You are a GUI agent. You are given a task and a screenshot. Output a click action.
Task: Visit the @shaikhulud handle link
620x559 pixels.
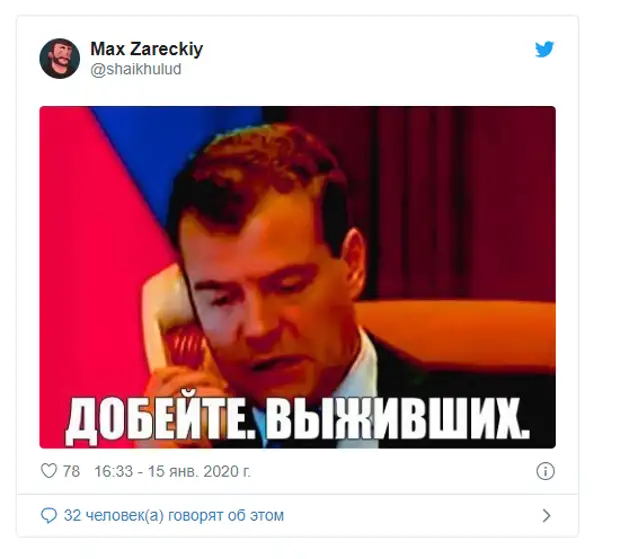pyautogui.click(x=136, y=69)
